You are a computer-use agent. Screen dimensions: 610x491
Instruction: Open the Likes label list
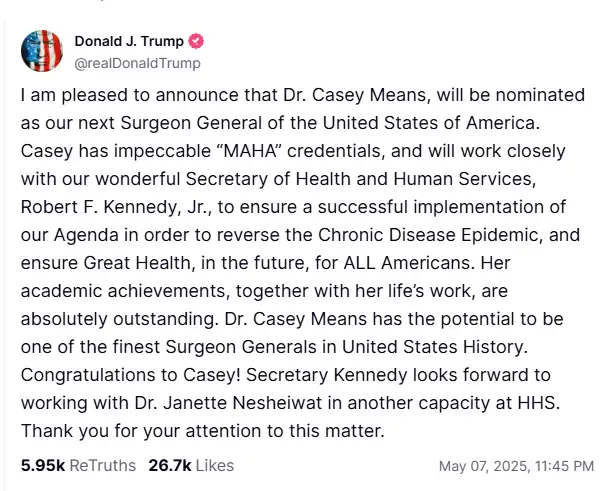pyautogui.click(x=215, y=465)
